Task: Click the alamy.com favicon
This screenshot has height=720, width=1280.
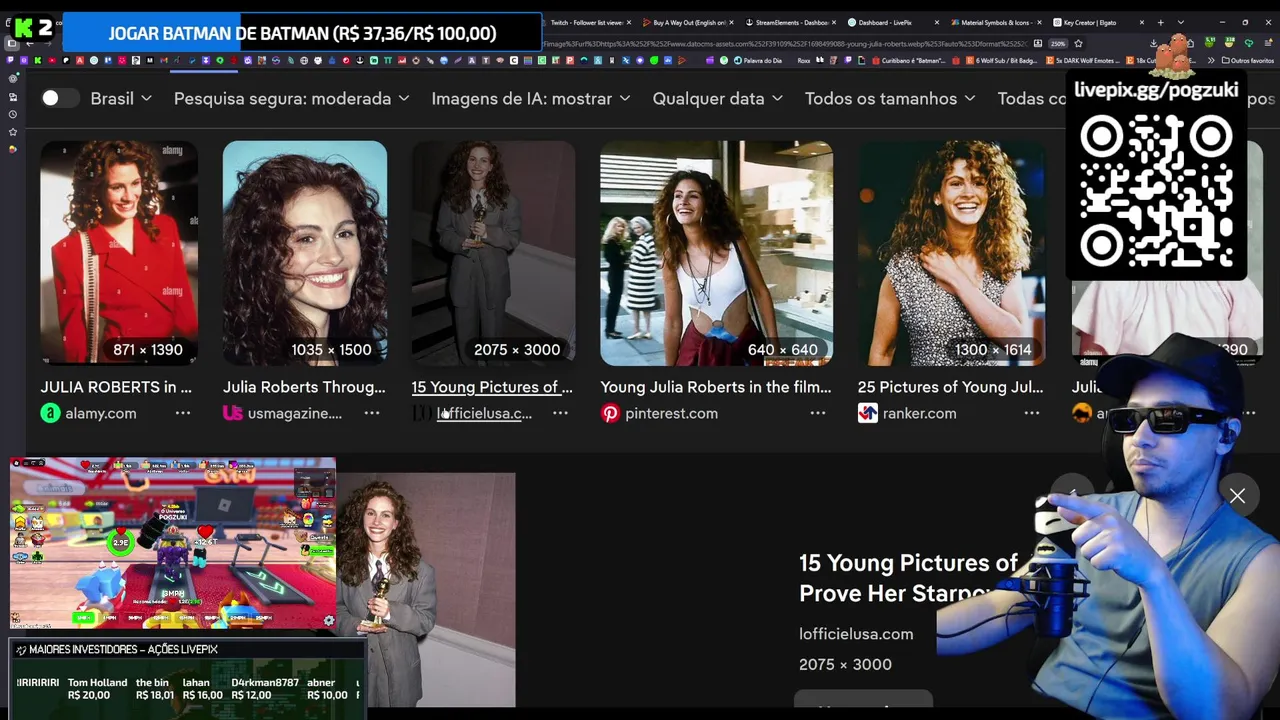Action: point(50,413)
